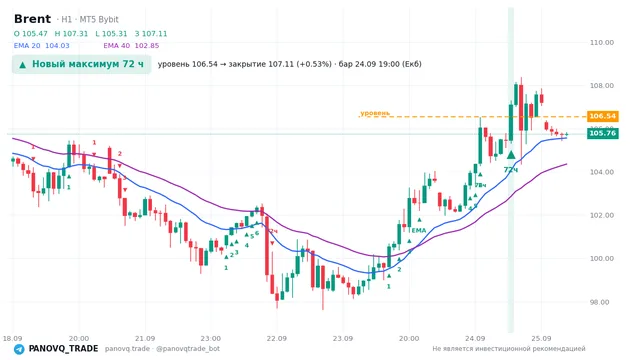640x360 pixels.
Task: Click the 108.00 price axis label
Action: pos(602,86)
